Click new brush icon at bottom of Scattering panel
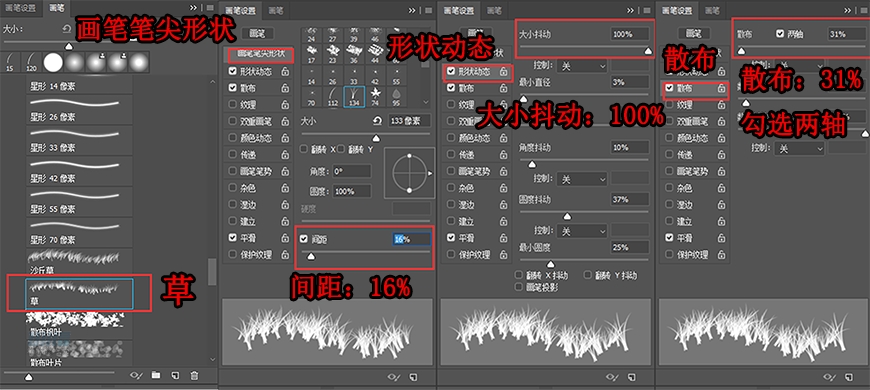 tap(849, 378)
